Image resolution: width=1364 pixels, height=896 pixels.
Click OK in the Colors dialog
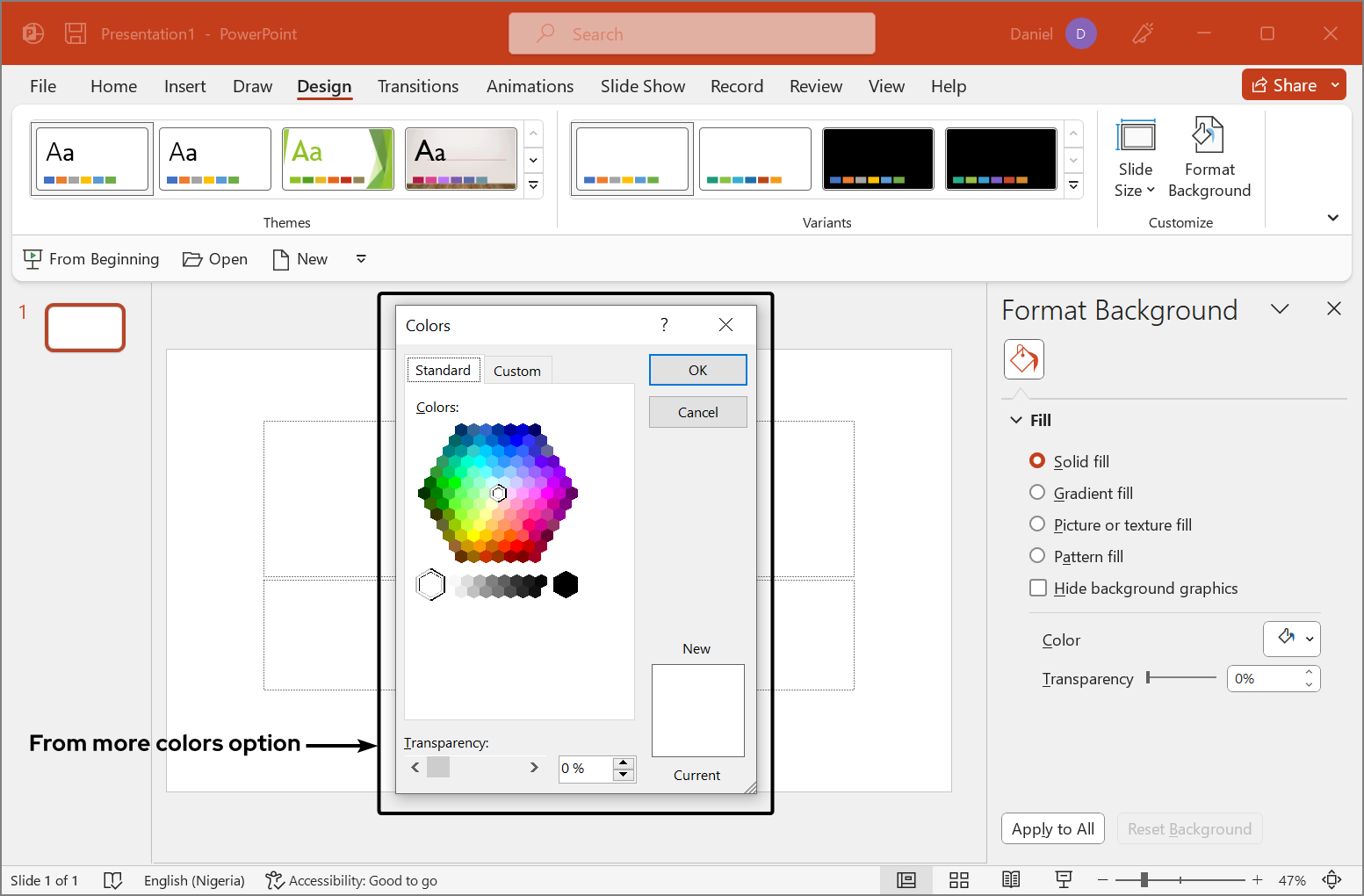697,370
